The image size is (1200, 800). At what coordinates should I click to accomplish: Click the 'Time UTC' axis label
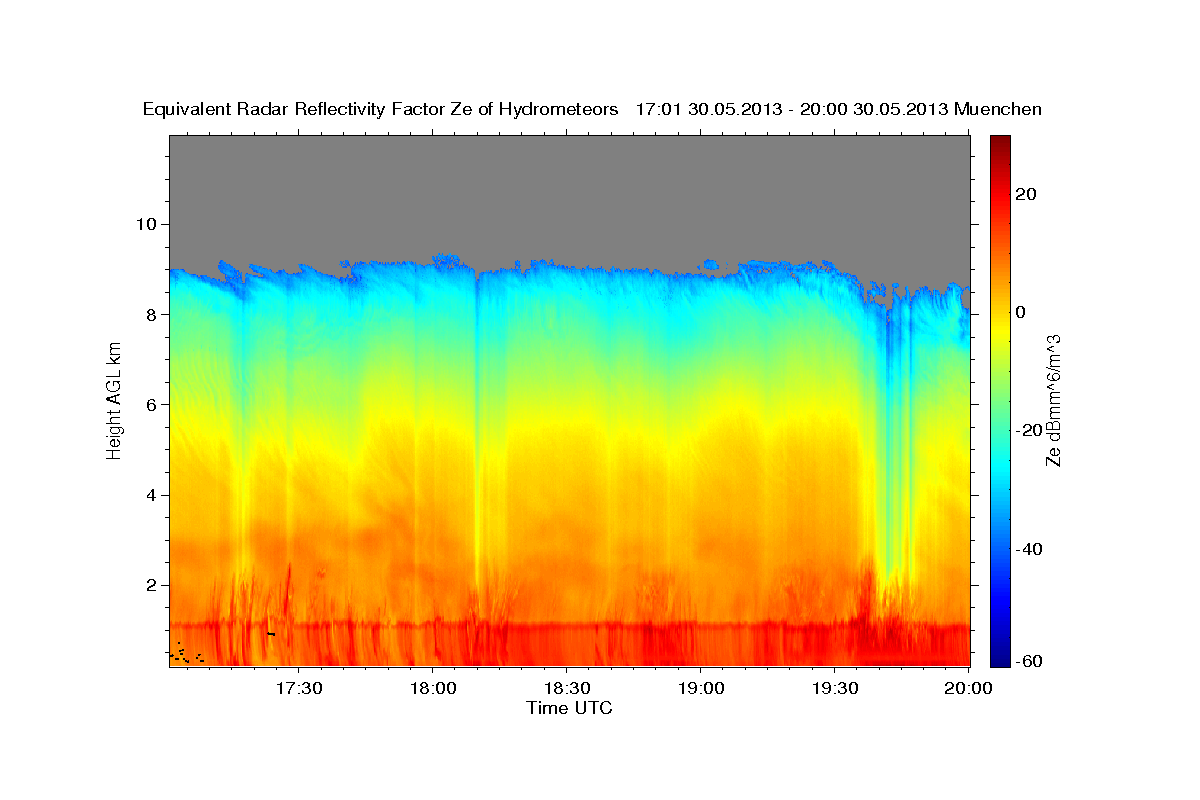pos(569,709)
